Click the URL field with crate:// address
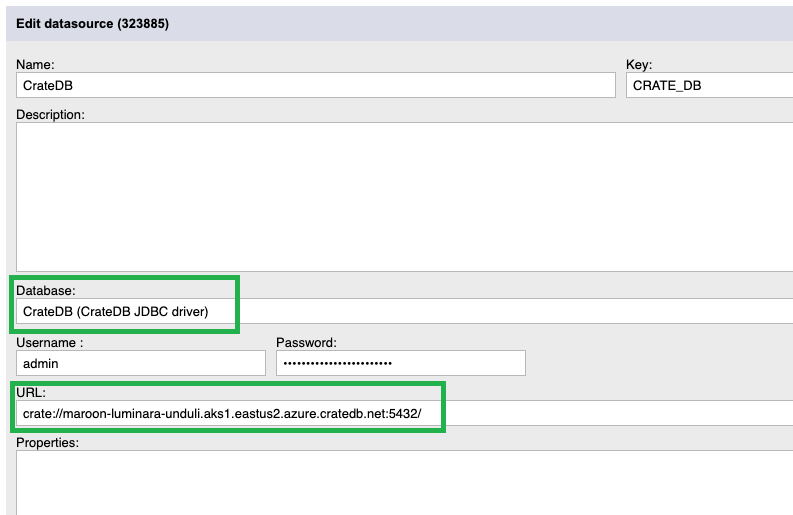 click(x=405, y=413)
